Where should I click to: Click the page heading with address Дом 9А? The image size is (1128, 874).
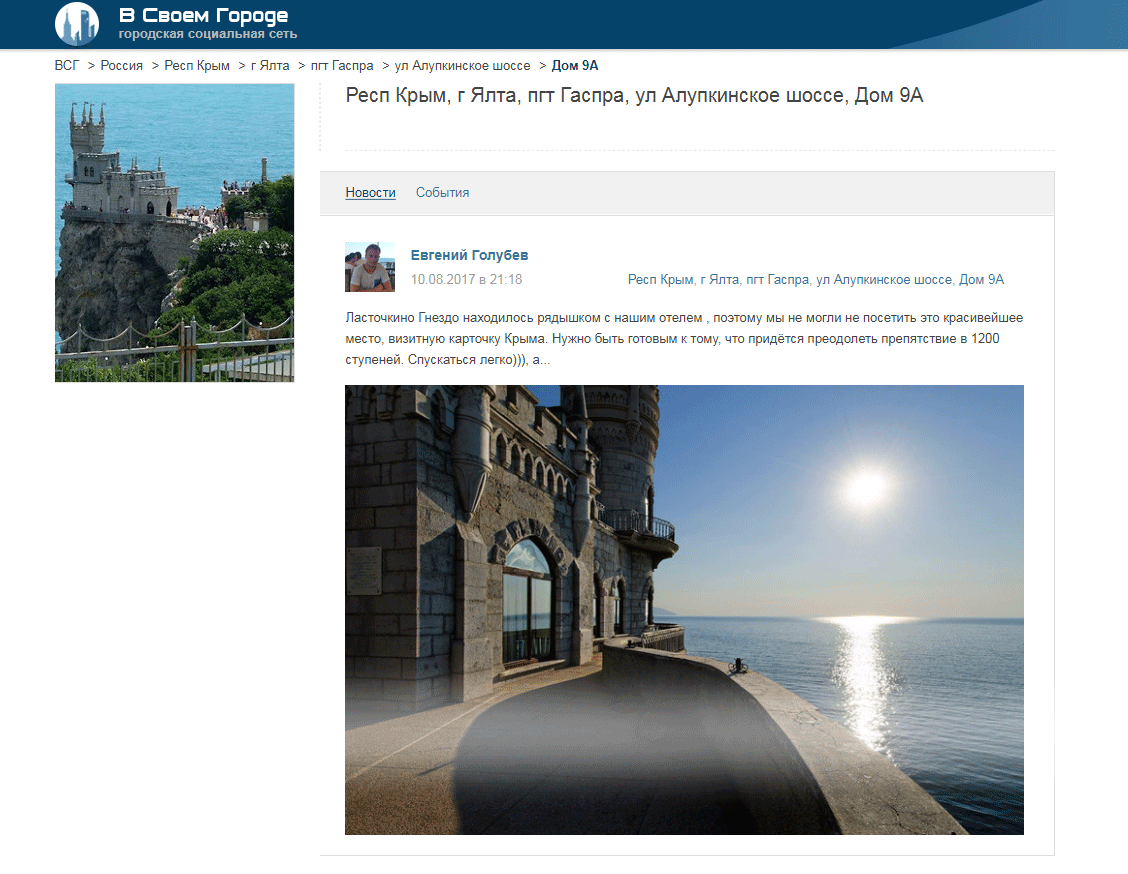click(x=634, y=96)
